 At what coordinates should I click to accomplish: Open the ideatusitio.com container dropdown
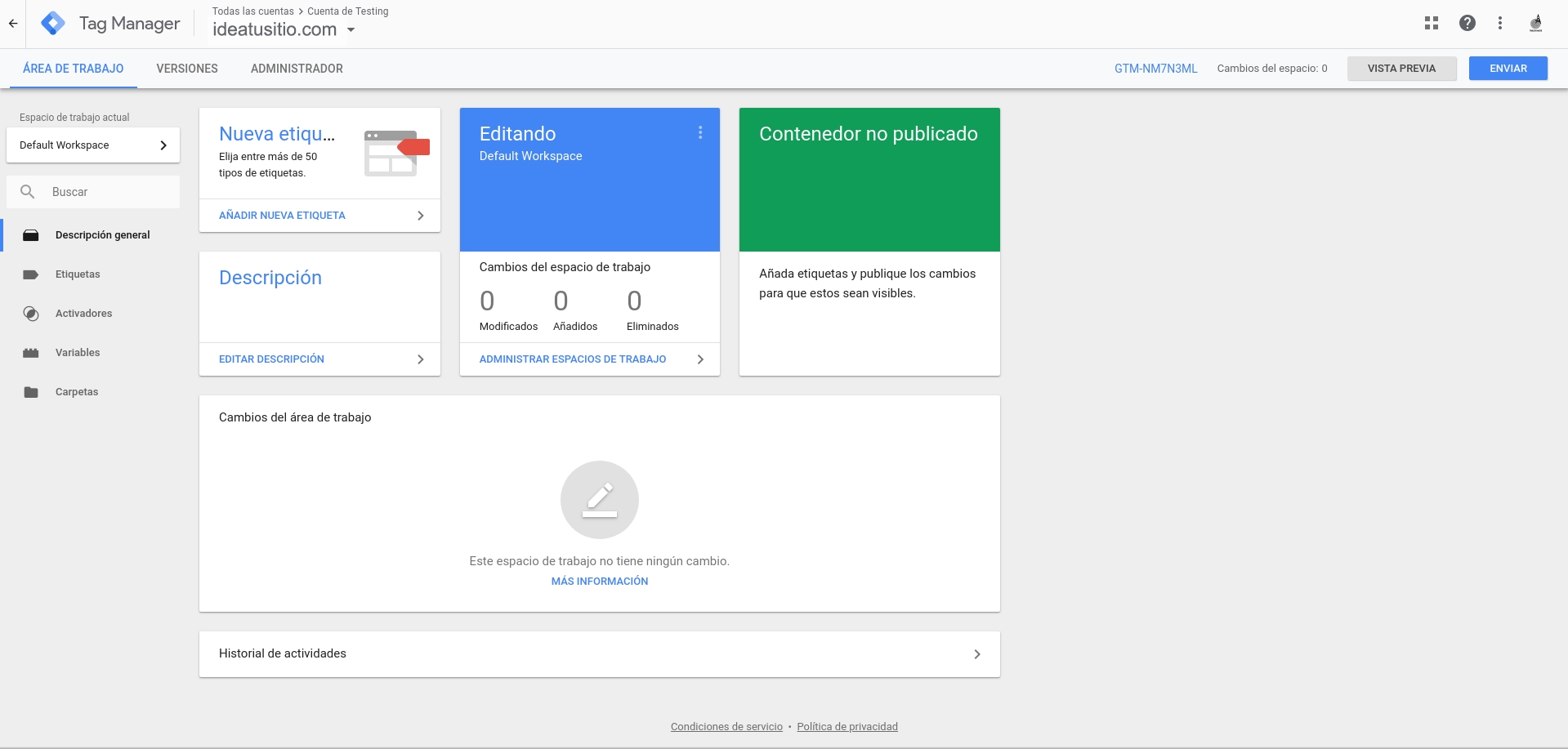(x=351, y=30)
